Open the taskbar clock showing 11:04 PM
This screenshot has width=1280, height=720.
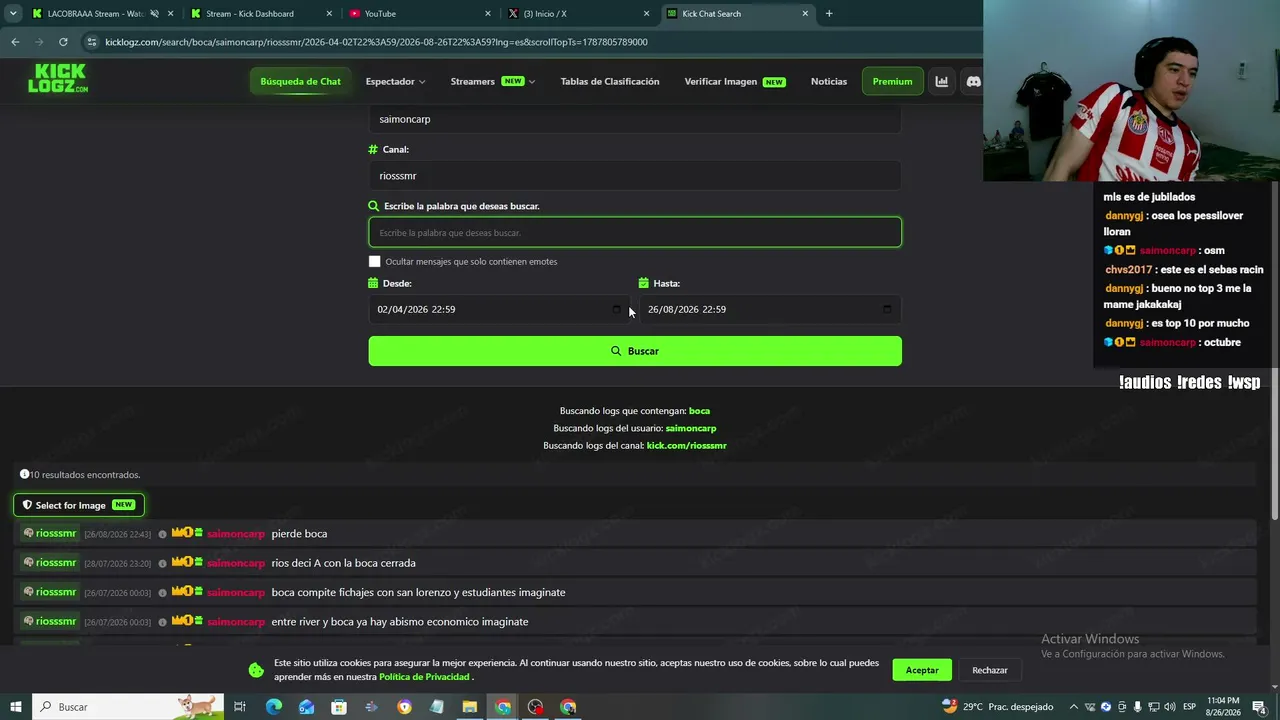(1223, 707)
